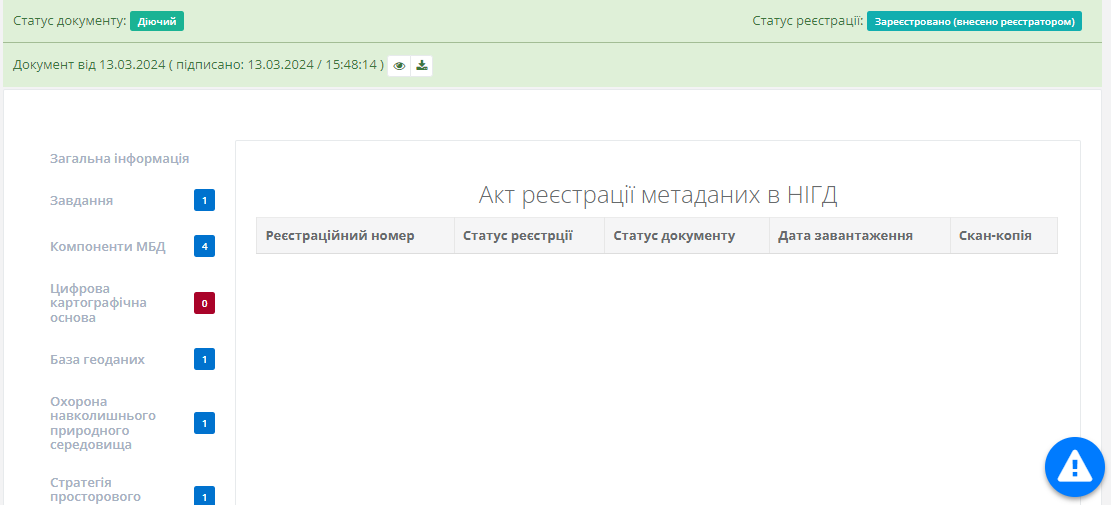Image resolution: width=1111 pixels, height=505 pixels.
Task: Open Охорона навколишнього природного середовища section
Action: [x=103, y=423]
